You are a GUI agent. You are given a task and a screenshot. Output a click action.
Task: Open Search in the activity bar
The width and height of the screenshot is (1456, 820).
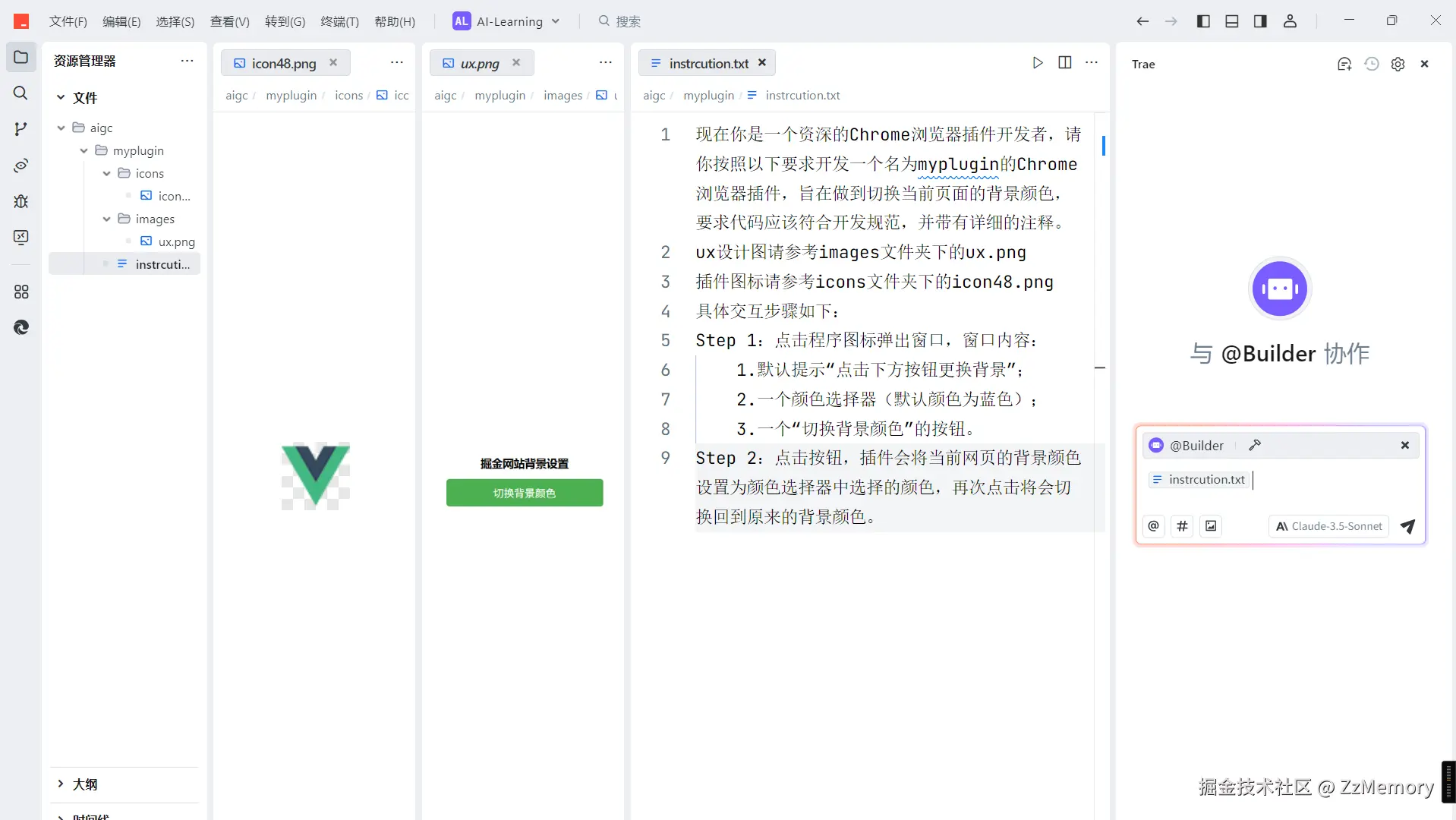tap(20, 93)
